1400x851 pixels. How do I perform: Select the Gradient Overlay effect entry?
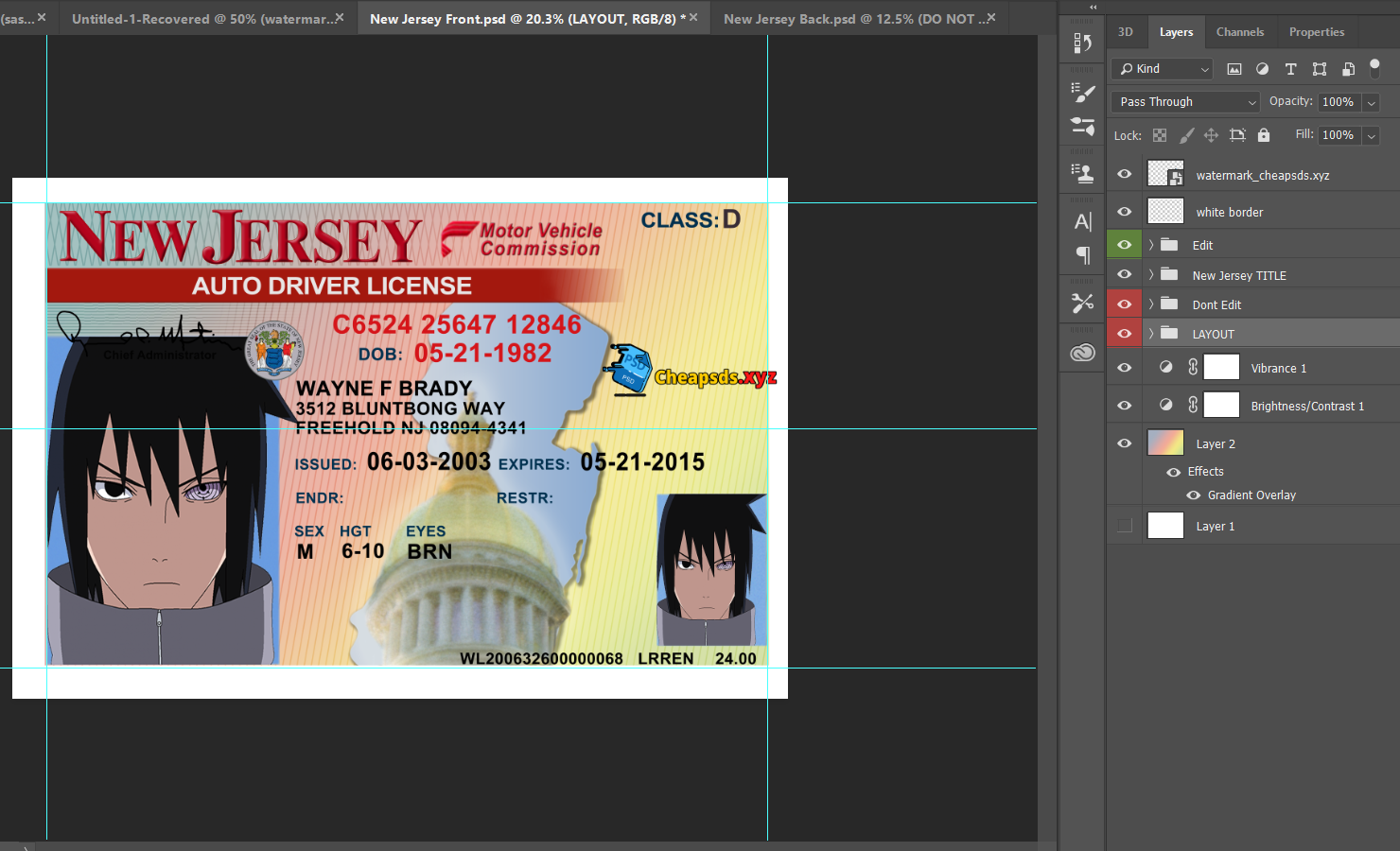pos(1251,495)
